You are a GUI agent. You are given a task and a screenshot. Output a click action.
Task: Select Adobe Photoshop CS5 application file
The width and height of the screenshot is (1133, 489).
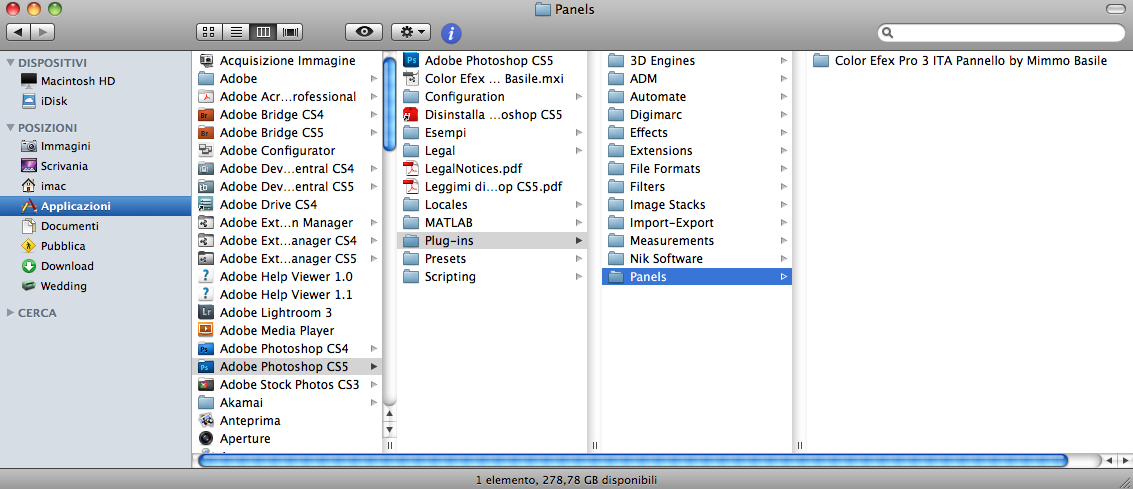492,61
